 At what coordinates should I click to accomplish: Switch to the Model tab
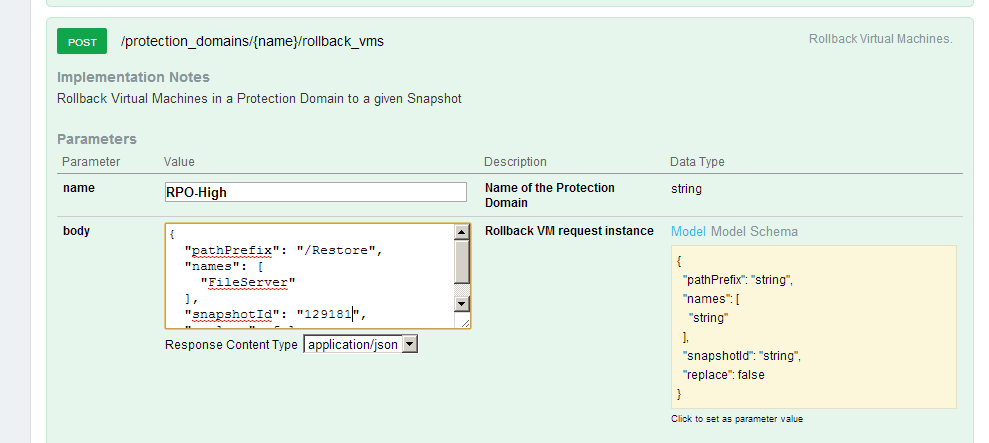(x=688, y=231)
